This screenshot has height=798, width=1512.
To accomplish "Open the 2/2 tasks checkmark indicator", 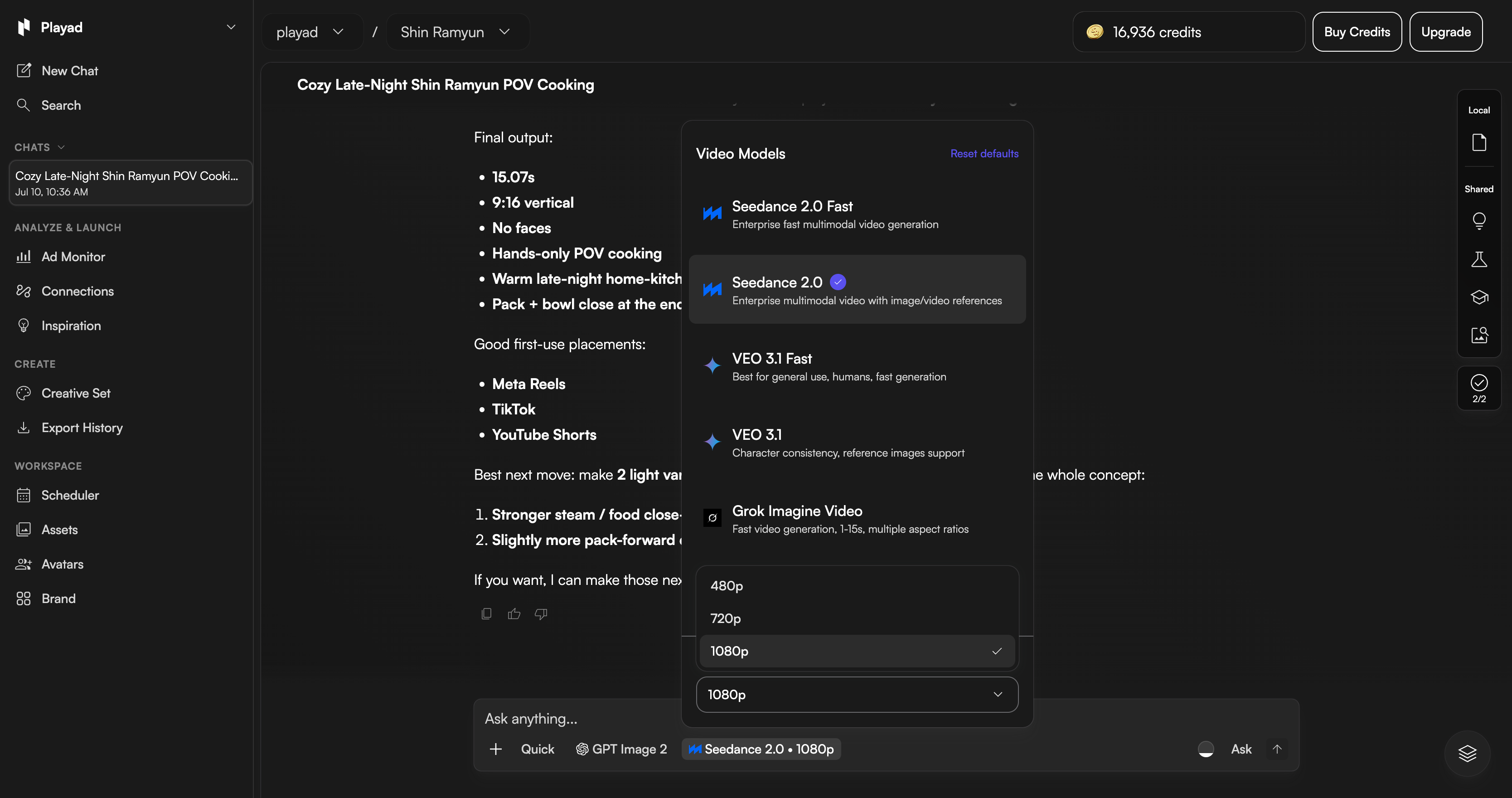I will [x=1478, y=388].
